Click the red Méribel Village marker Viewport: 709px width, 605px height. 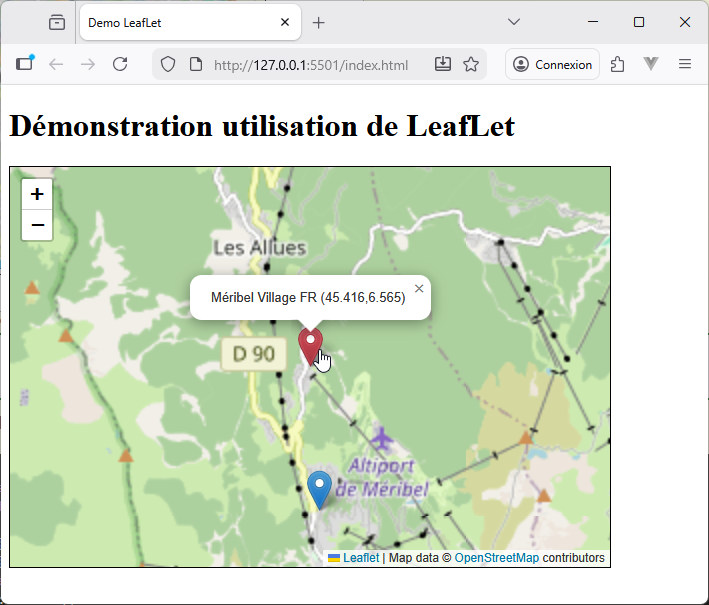(311, 346)
